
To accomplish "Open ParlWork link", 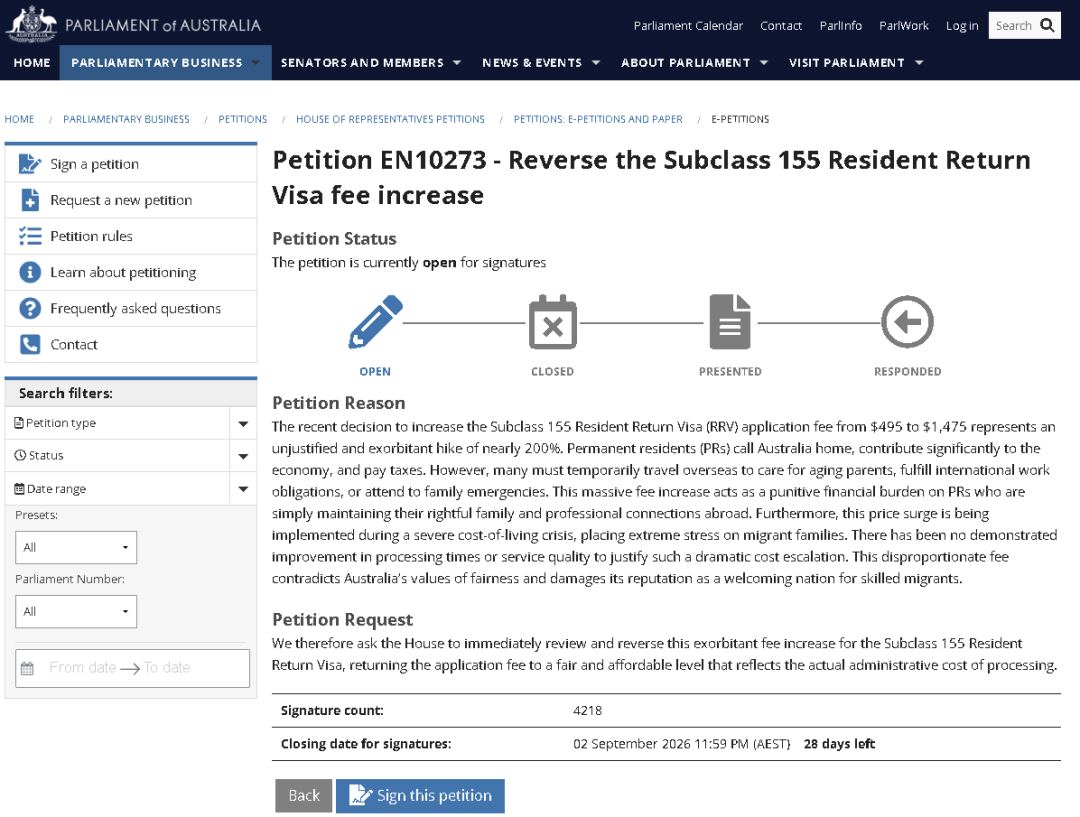I will click(x=904, y=25).
